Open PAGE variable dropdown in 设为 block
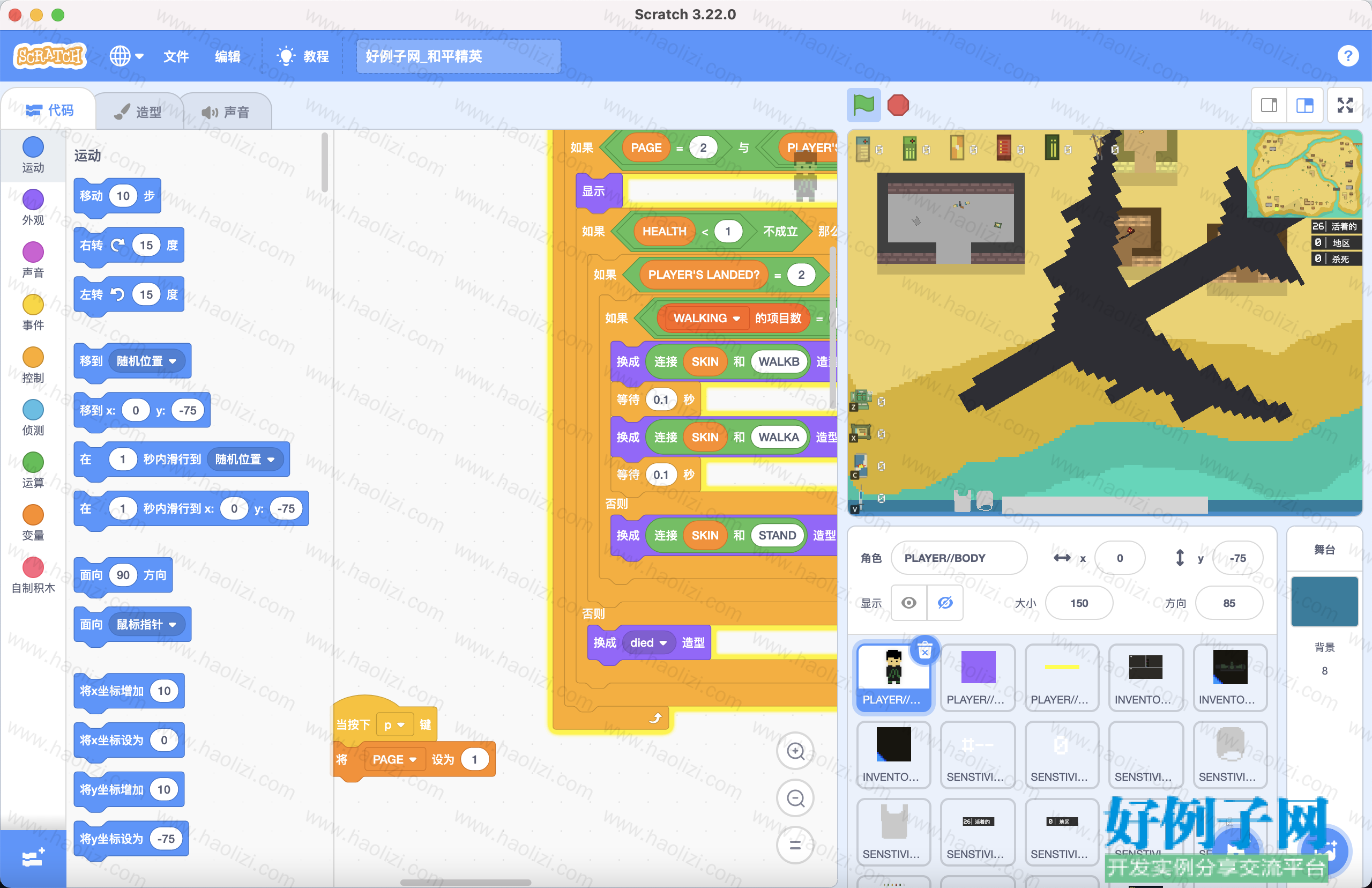This screenshot has height=888, width=1372. pos(394,759)
